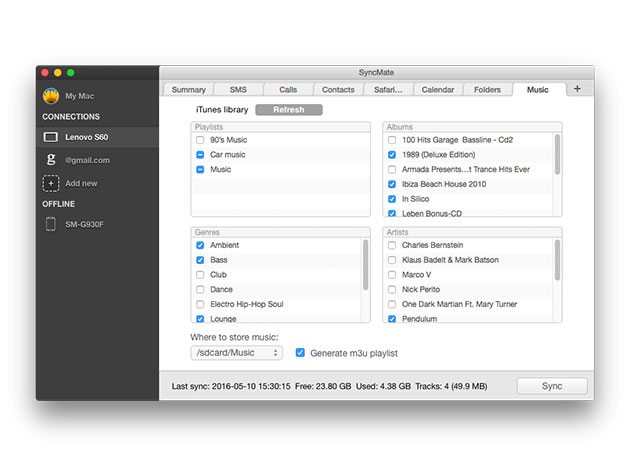Click the Free: 23.80 GB status
630x473 pixels.
point(323,386)
